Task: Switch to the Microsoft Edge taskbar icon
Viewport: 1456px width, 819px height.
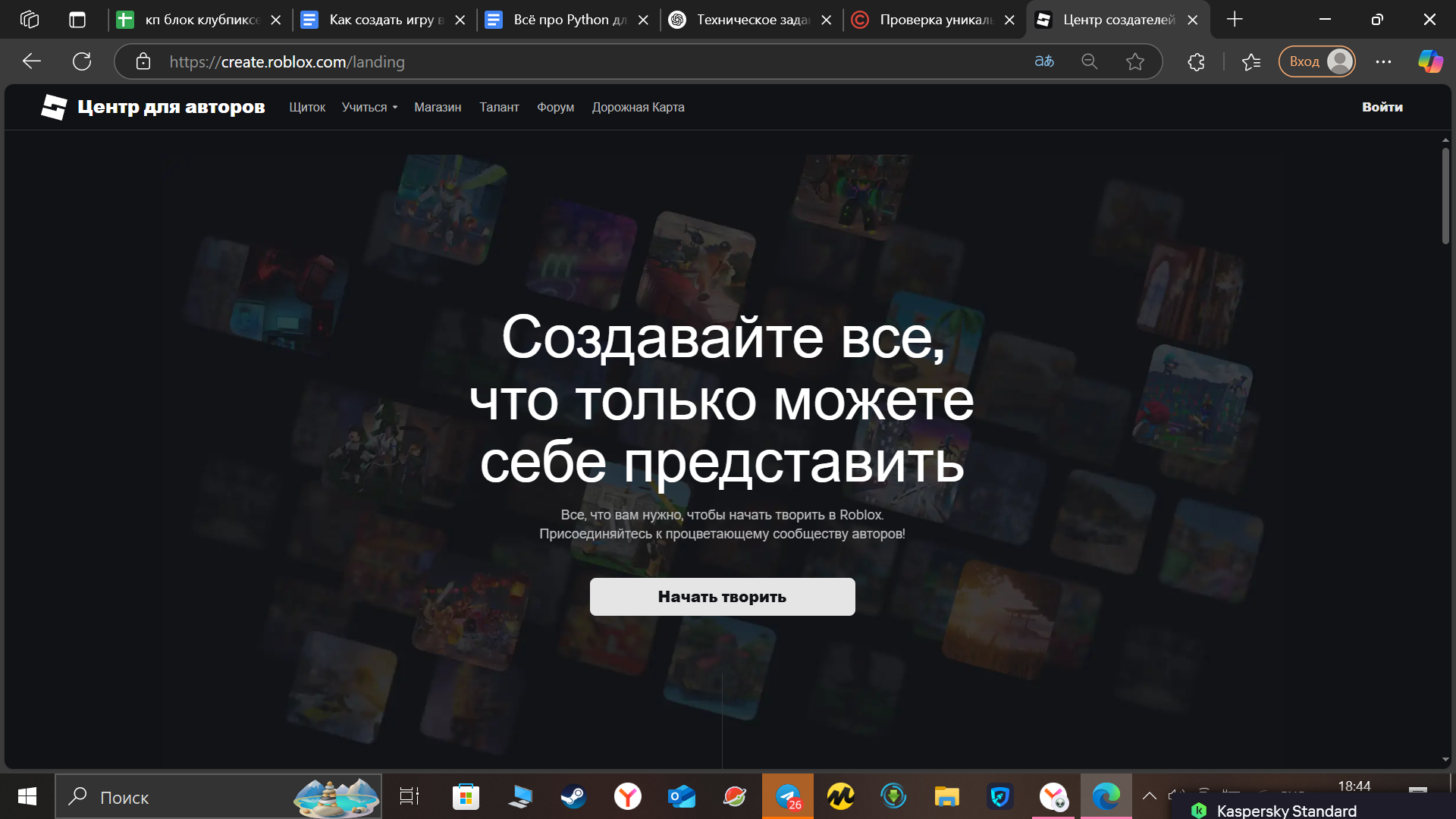Action: tap(1106, 796)
